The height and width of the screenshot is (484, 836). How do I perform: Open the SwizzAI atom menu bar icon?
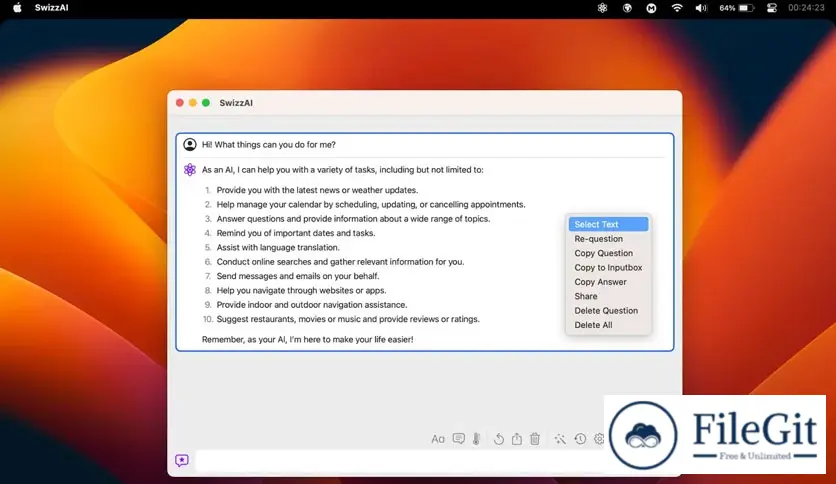point(602,8)
